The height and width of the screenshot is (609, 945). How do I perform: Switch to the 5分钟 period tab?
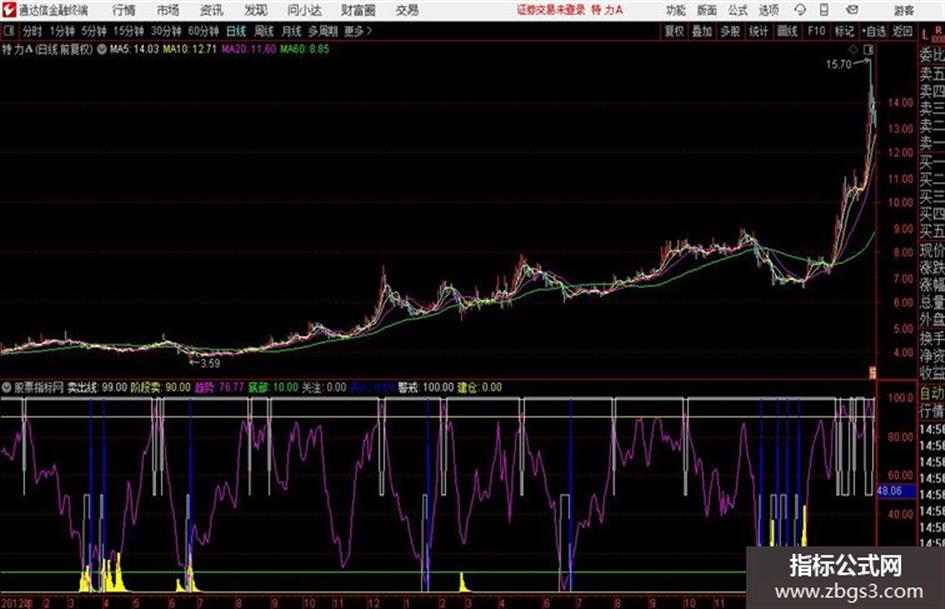pos(94,31)
